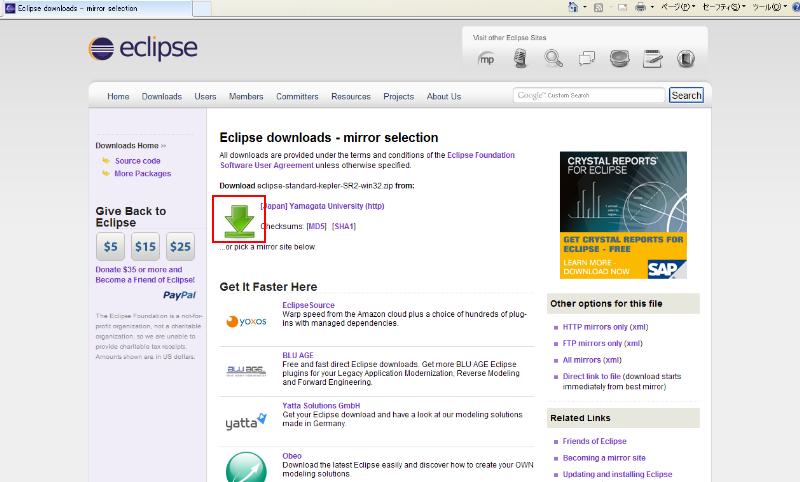Viewport: 800px width, 482px height.
Task: Click the Eclipse logo
Action: coord(143,48)
